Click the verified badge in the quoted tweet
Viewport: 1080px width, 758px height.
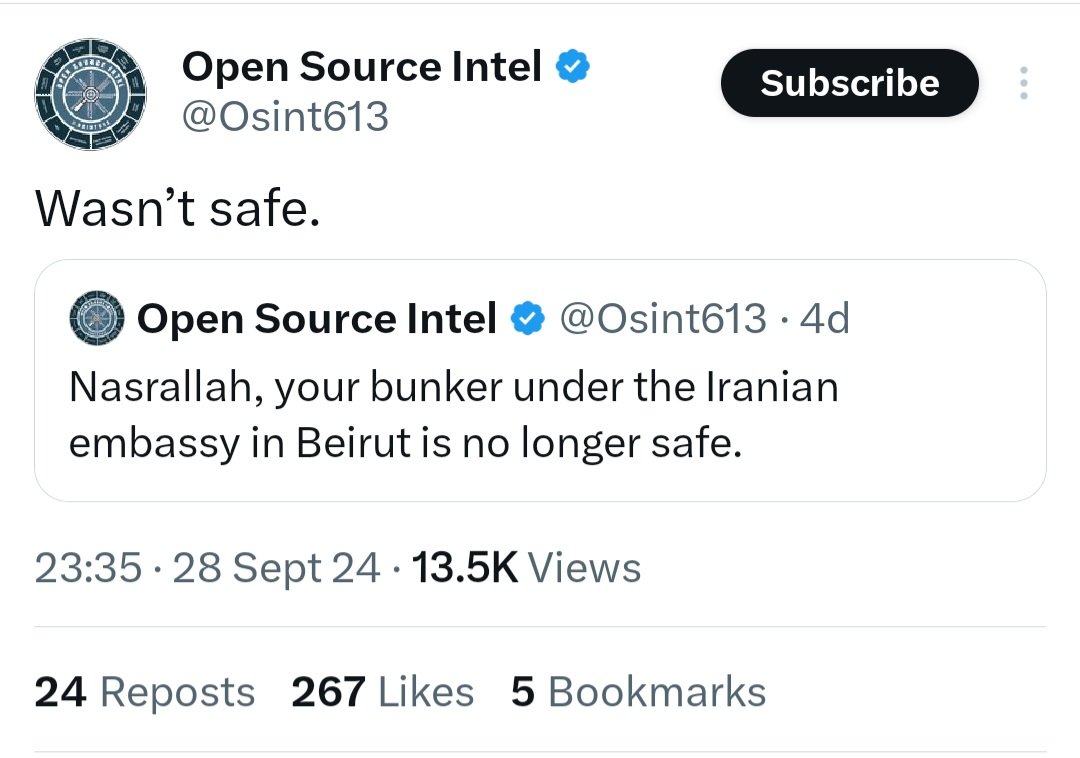coord(528,318)
